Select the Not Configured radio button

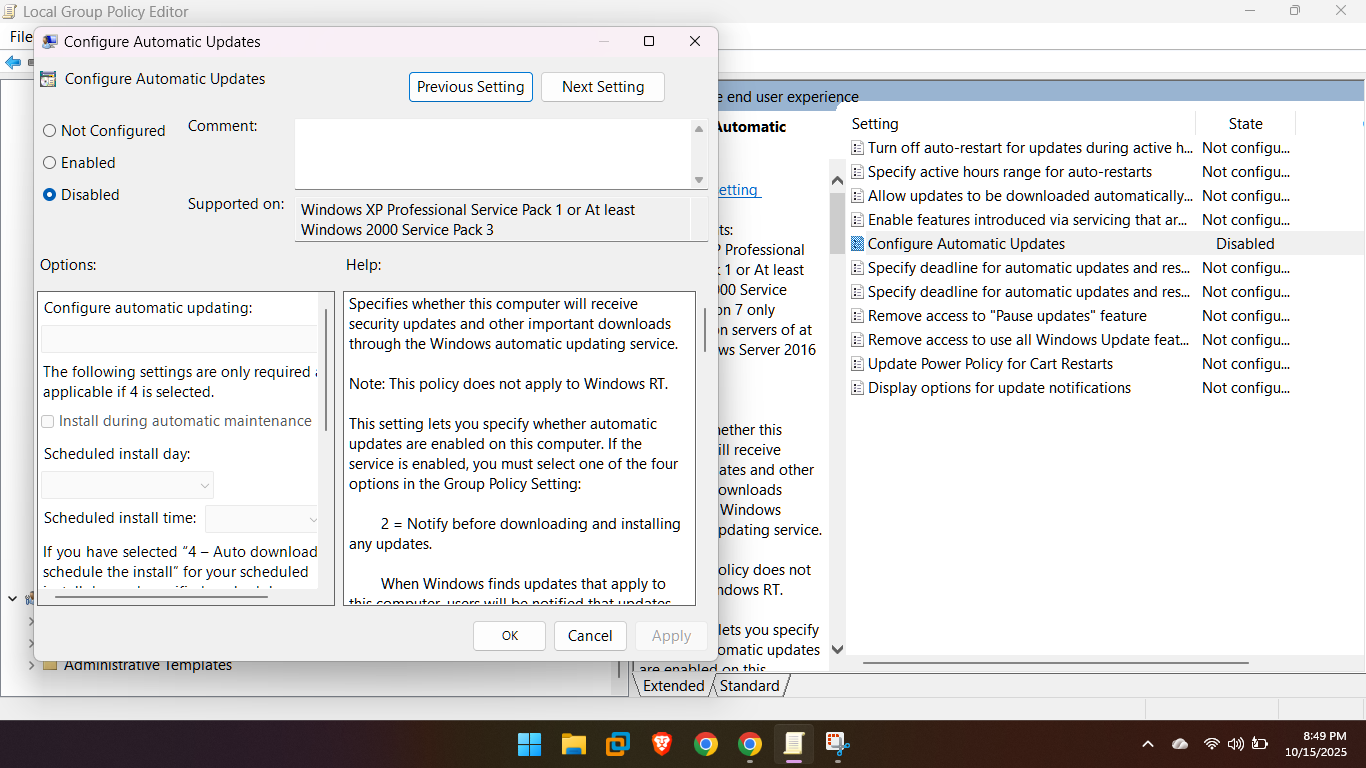pyautogui.click(x=50, y=131)
